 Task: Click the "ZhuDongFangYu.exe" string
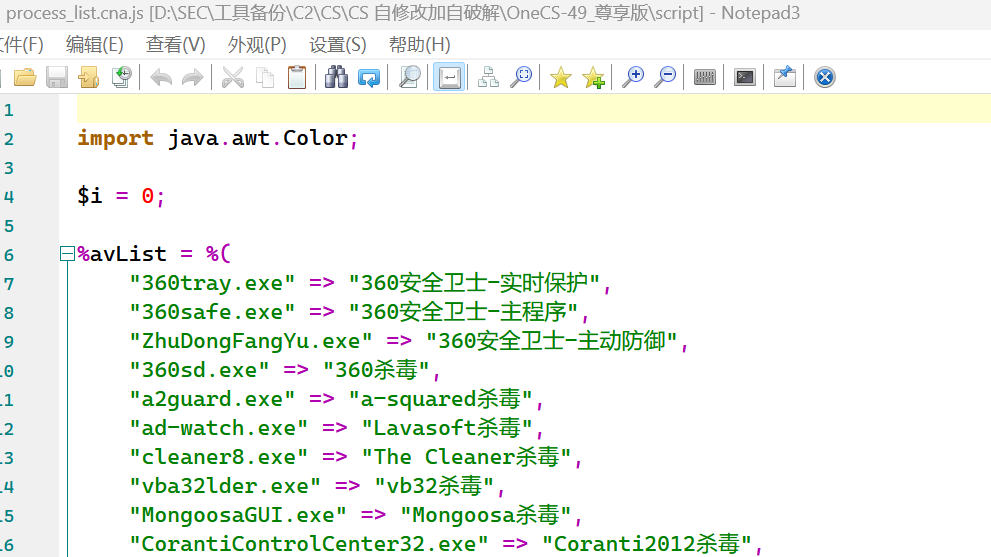tap(251, 341)
